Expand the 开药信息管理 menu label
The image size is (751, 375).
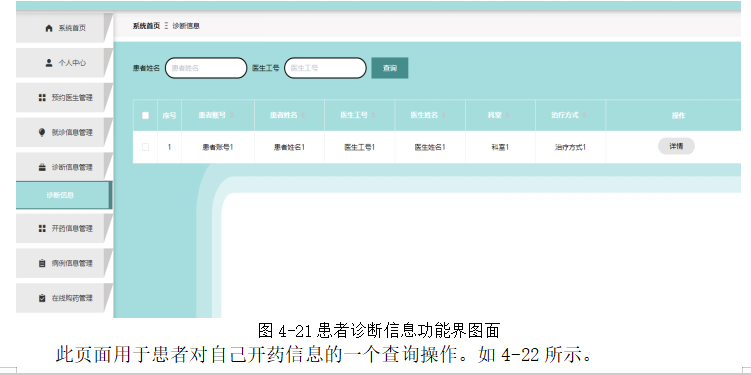pyautogui.click(x=72, y=228)
